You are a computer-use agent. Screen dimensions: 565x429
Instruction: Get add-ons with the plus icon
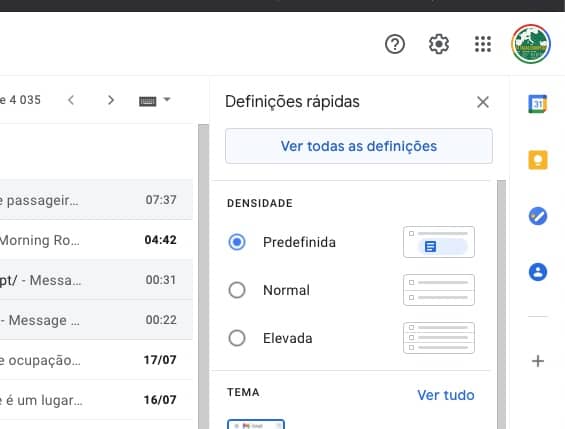pyautogui.click(x=538, y=361)
